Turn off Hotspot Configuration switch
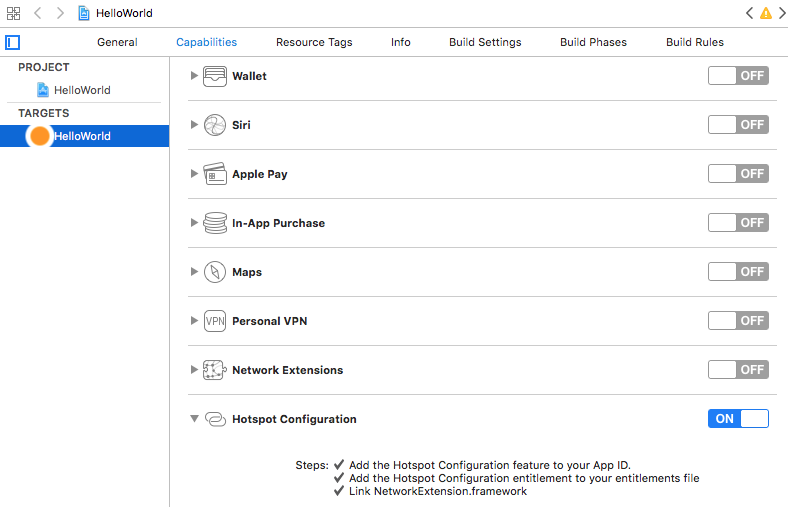Image resolution: width=788 pixels, height=507 pixels. [738, 419]
